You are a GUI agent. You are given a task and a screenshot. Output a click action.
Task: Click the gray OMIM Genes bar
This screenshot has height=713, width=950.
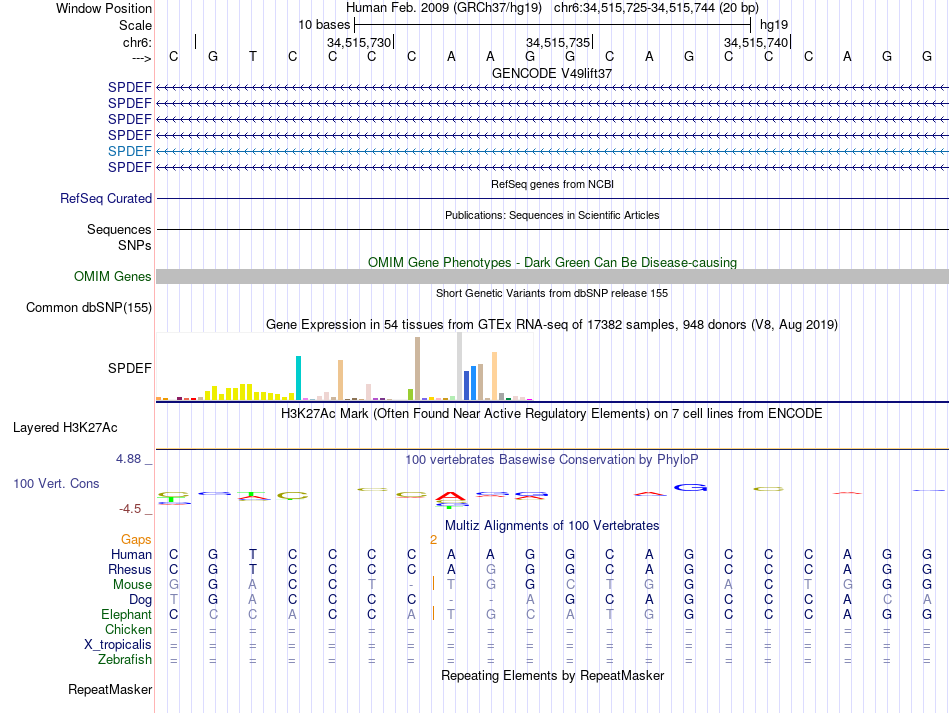pos(552,276)
